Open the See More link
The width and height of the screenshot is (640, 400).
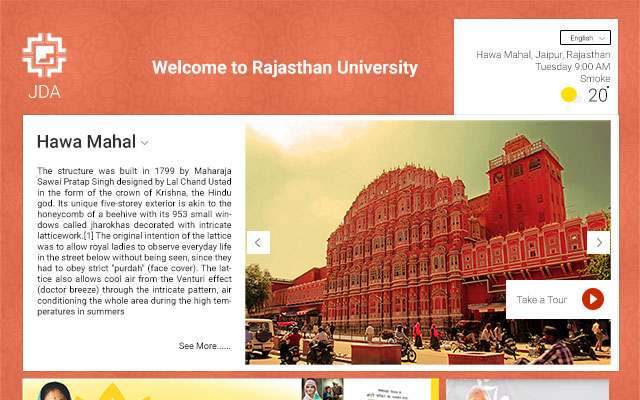point(204,346)
